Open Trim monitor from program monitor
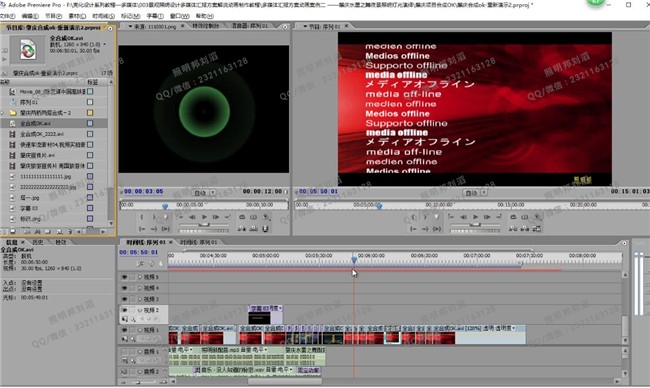The height and width of the screenshot is (388, 650). (537, 228)
